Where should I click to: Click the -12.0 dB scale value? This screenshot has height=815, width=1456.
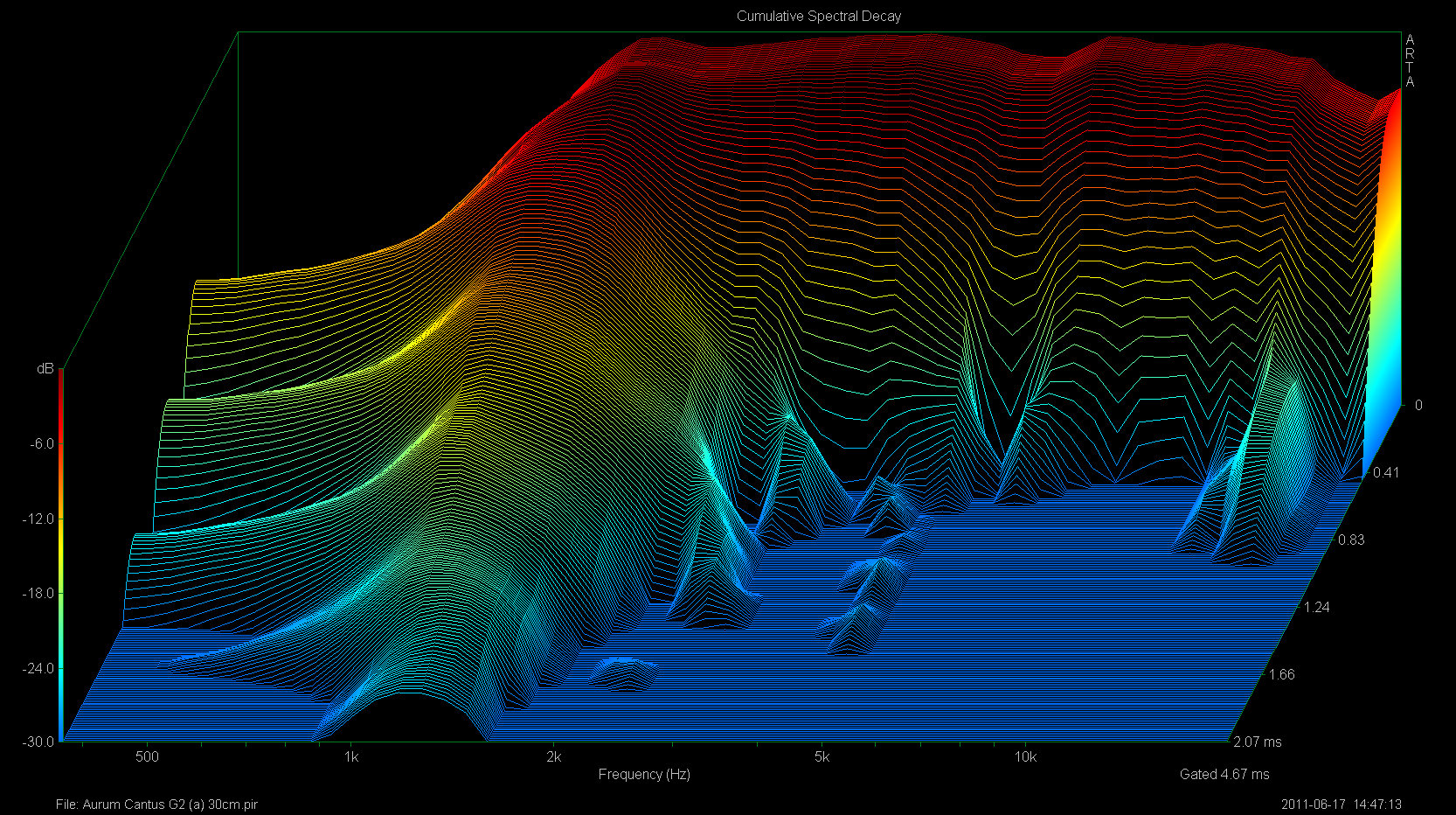(x=38, y=519)
